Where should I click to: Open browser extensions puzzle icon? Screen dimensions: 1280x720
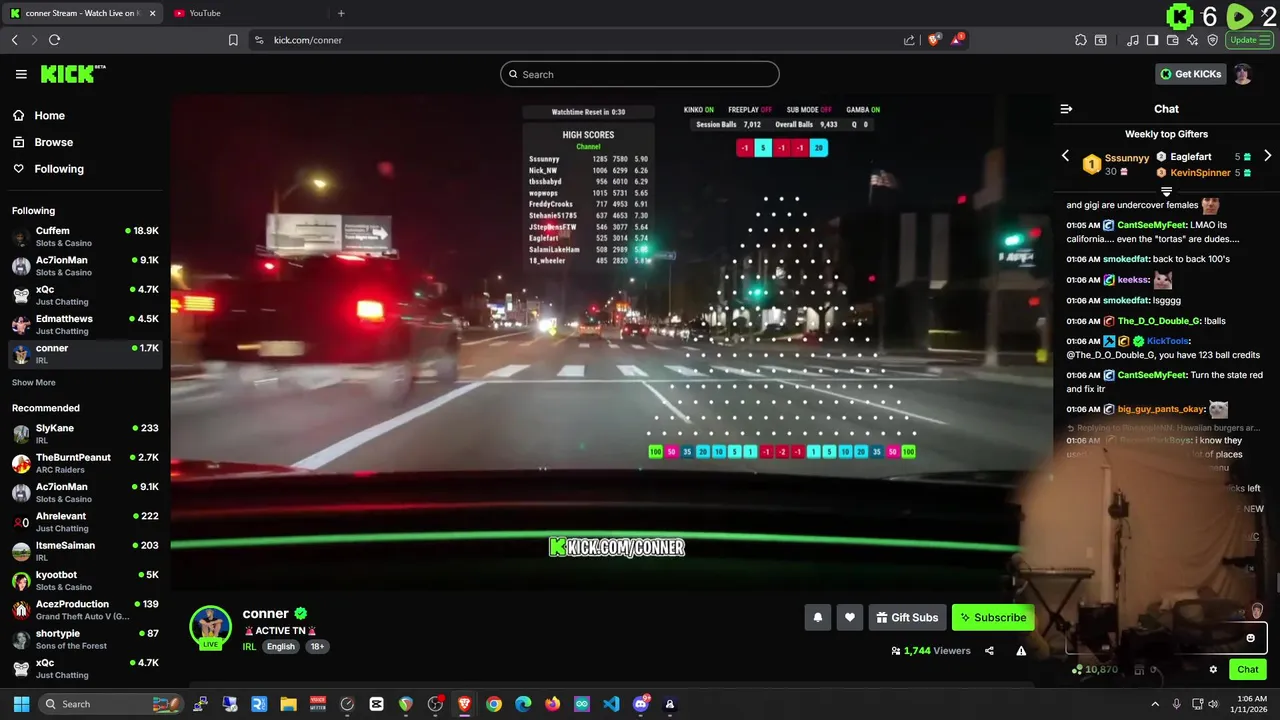(1081, 40)
